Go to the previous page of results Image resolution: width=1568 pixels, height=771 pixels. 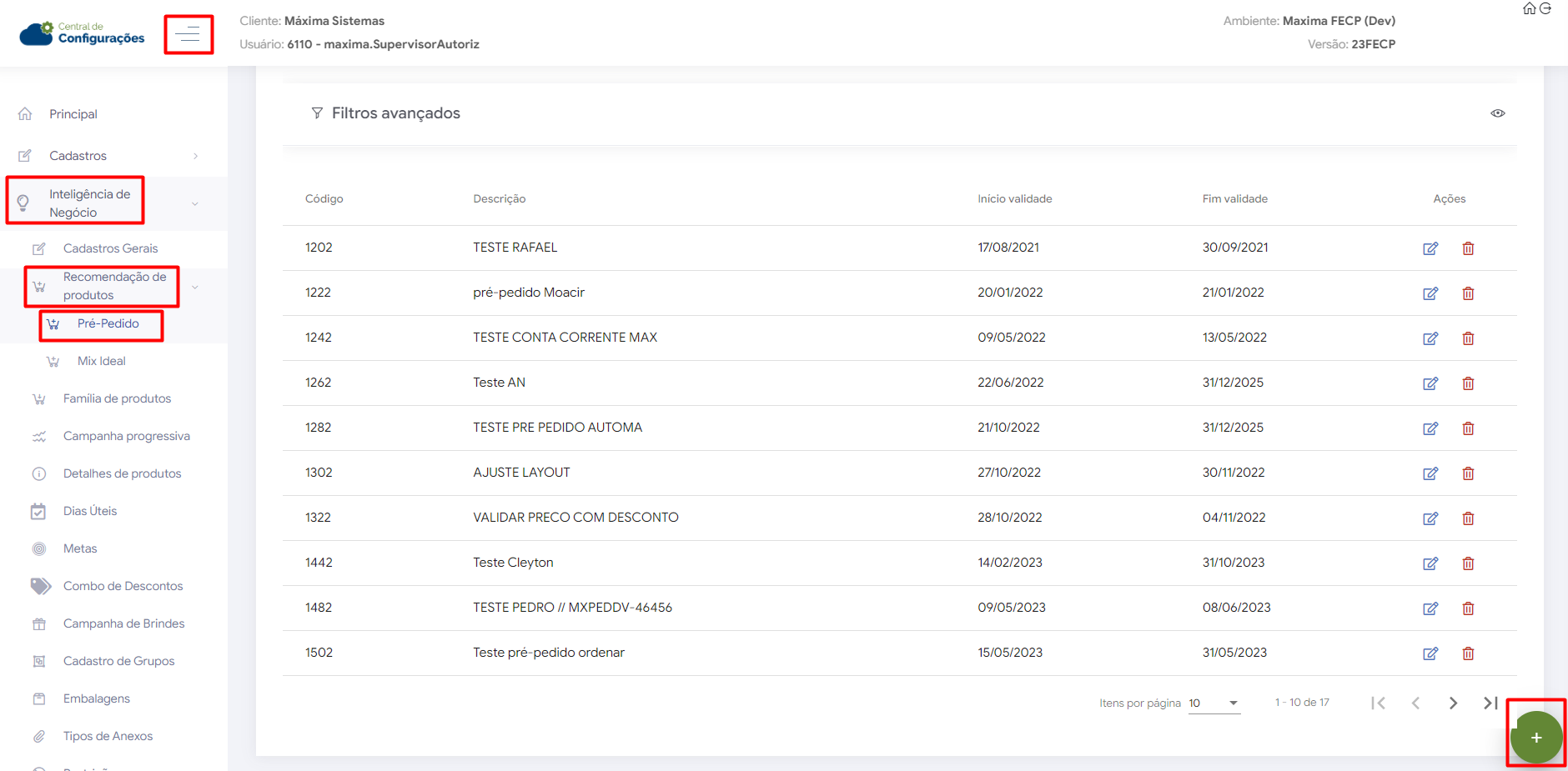1415,703
